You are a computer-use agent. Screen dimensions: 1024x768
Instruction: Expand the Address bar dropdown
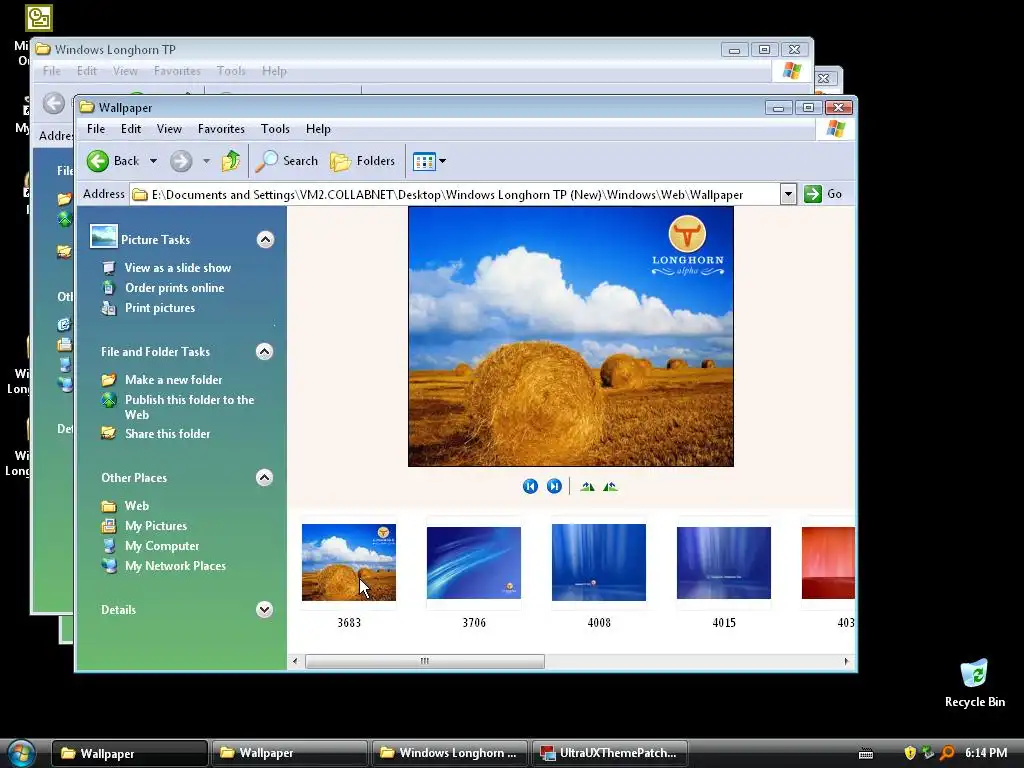[788, 194]
